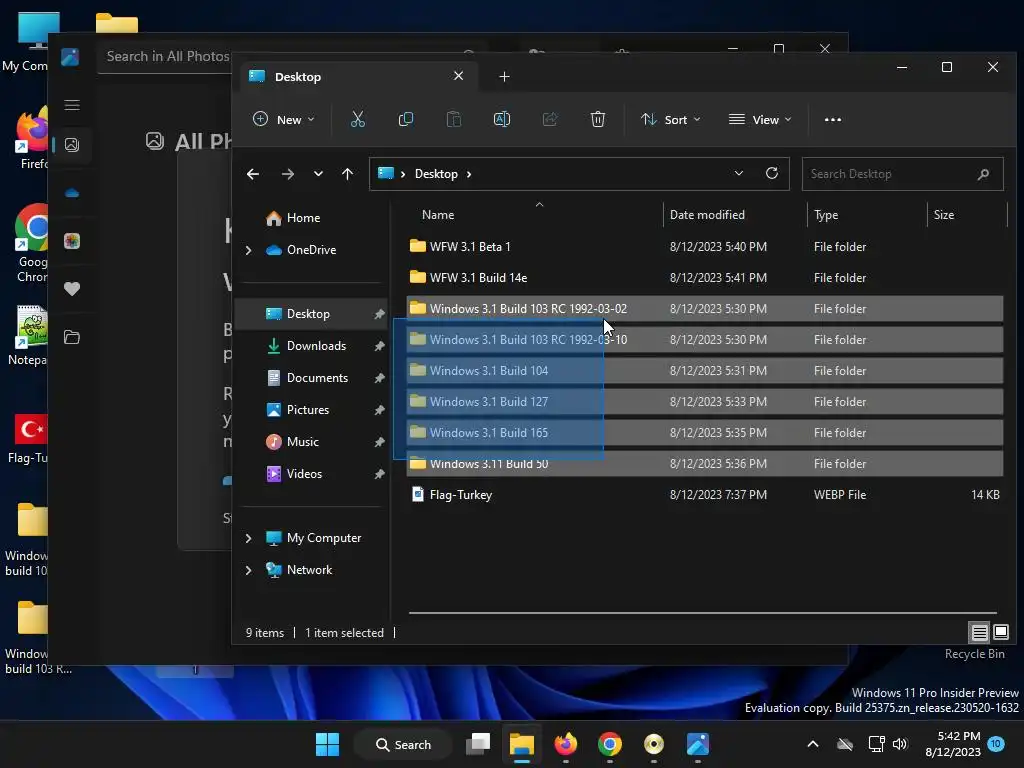Screen dimensions: 1024x768
Task: Go up one folder level arrow
Action: 347,174
